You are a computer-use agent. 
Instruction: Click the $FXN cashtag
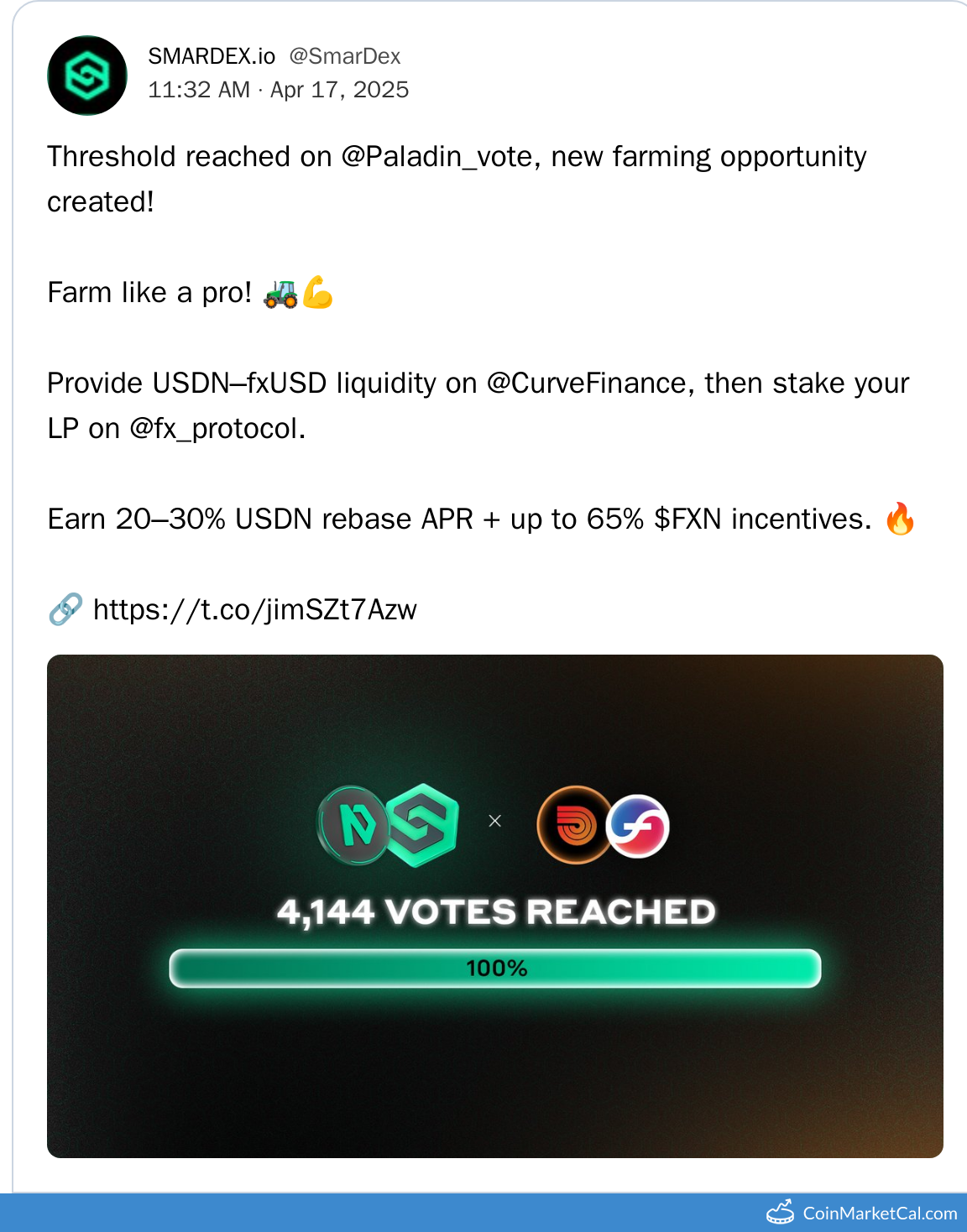click(x=687, y=519)
